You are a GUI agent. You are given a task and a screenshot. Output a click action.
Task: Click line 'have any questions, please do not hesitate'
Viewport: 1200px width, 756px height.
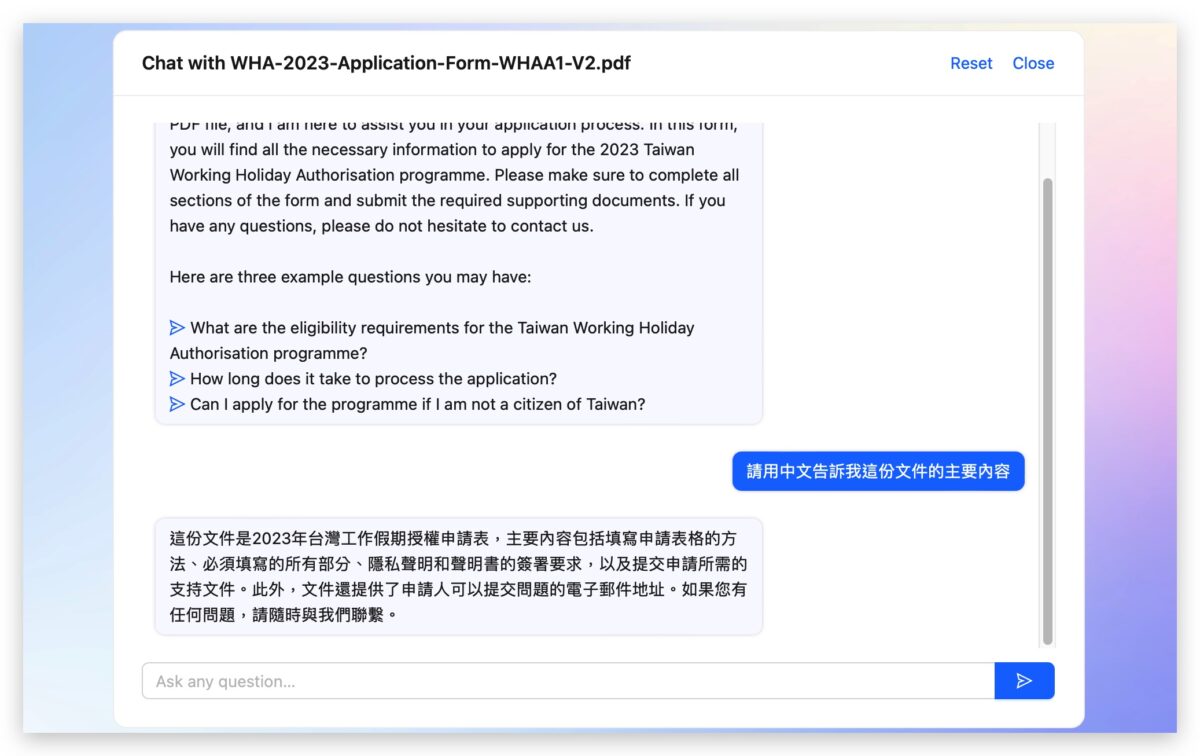click(x=381, y=226)
